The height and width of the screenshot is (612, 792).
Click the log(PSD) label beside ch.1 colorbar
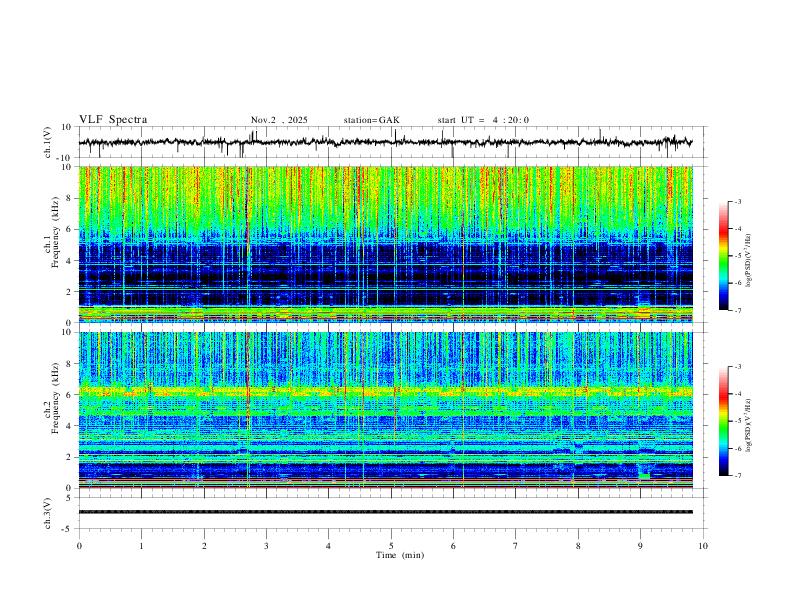click(x=748, y=261)
